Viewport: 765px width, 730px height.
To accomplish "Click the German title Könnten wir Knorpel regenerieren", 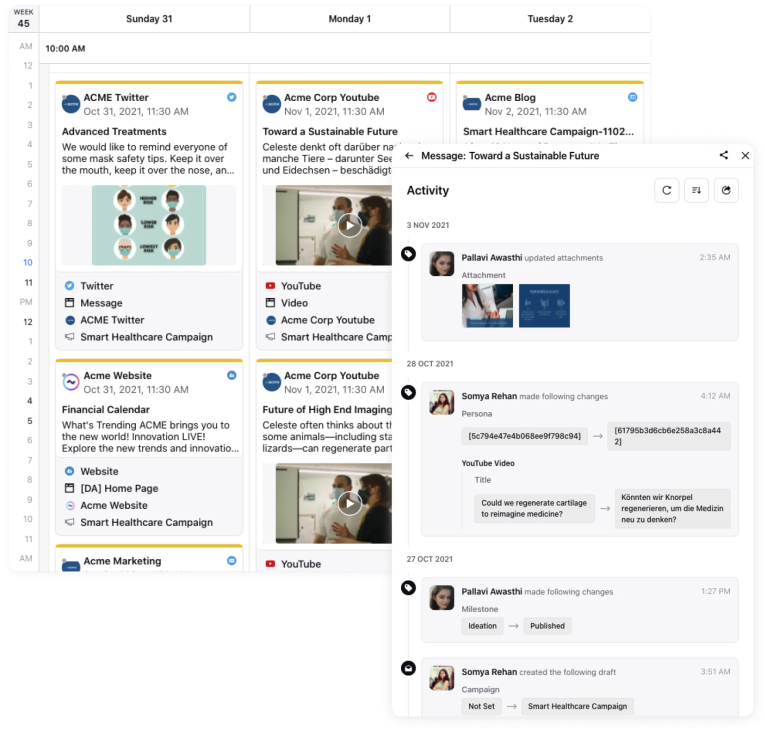I will (x=672, y=508).
